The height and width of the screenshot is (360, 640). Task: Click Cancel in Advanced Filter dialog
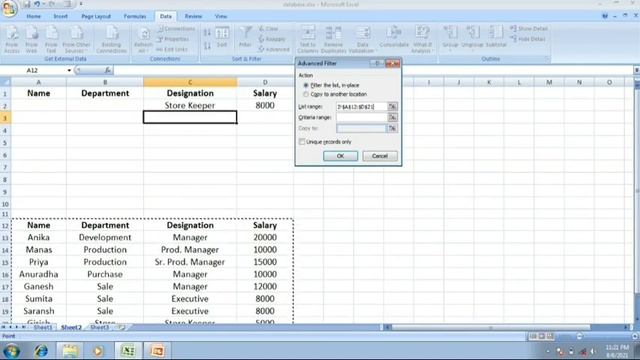[380, 156]
